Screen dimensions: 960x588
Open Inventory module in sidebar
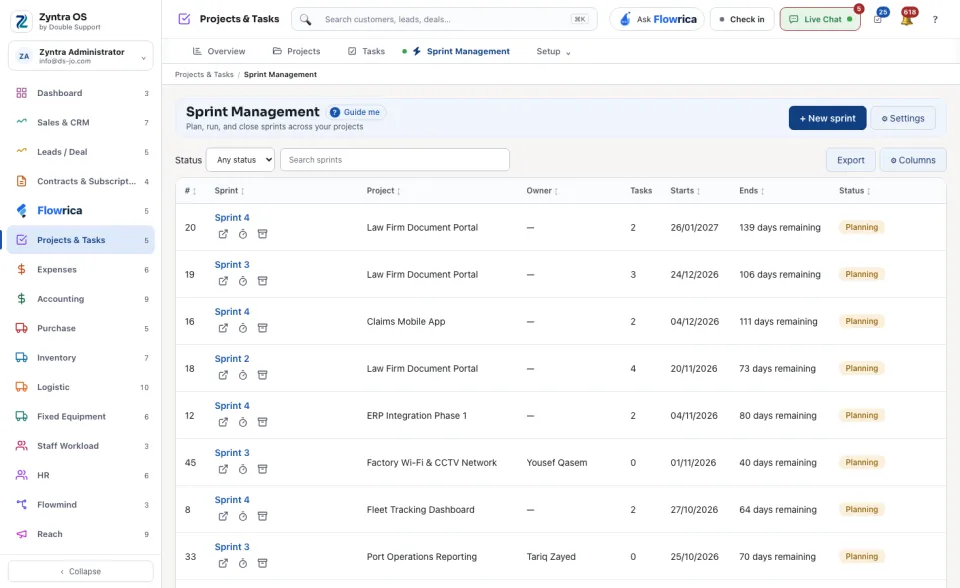click(81, 358)
